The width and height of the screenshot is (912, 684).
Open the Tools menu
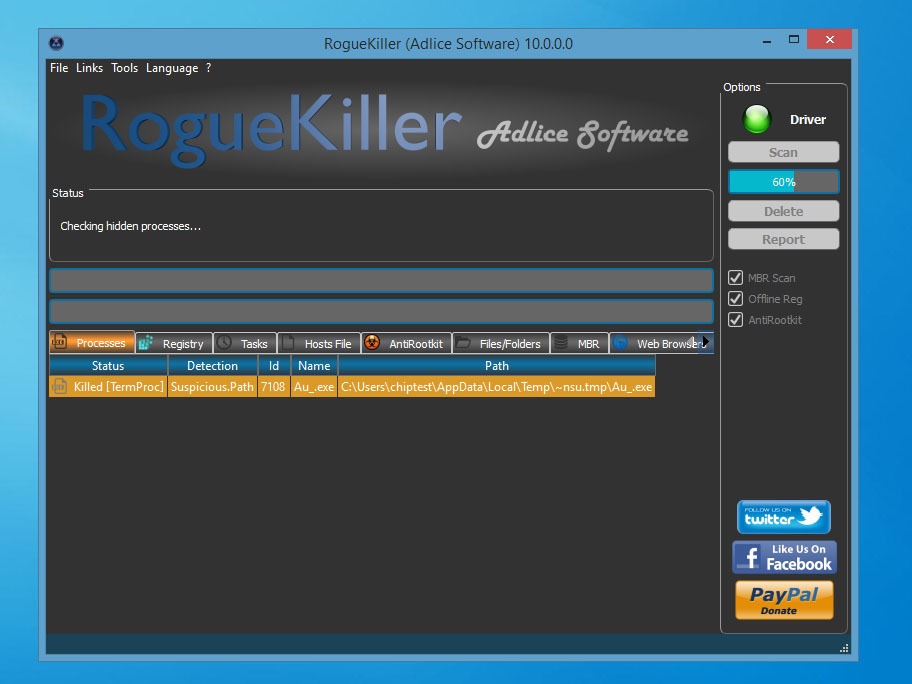tap(124, 68)
